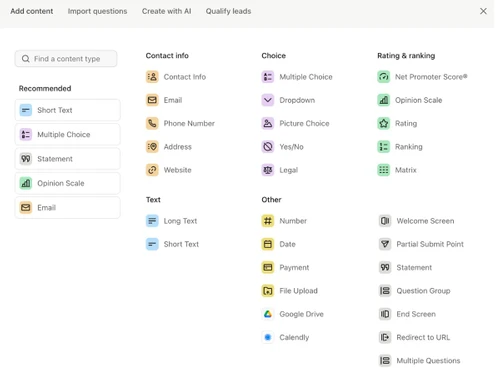Image resolution: width=500 pixels, height=375 pixels.
Task: Click the Opinion Scale icon in Rating section
Action: click(384, 100)
